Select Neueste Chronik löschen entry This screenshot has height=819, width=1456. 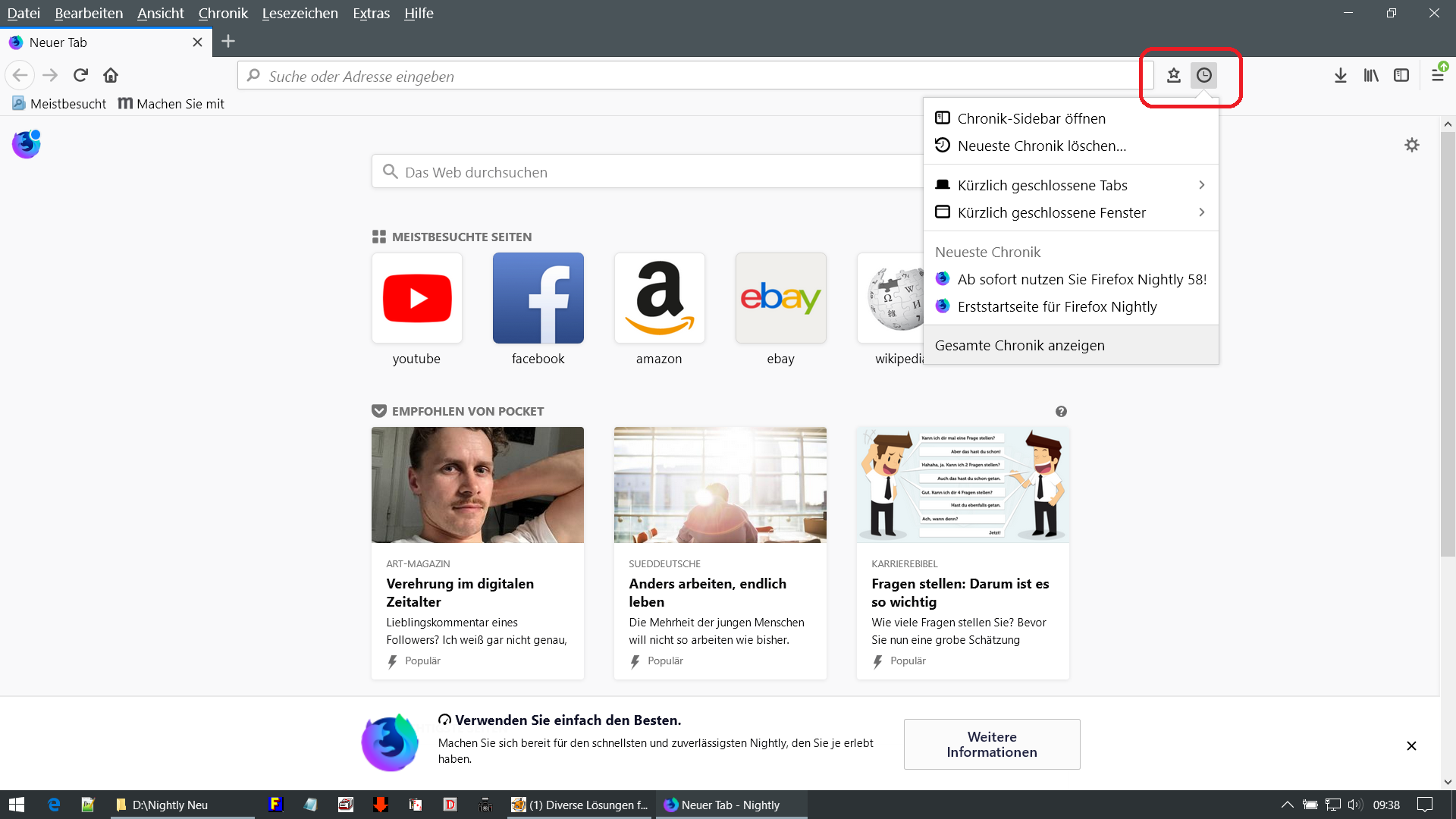click(x=1041, y=146)
